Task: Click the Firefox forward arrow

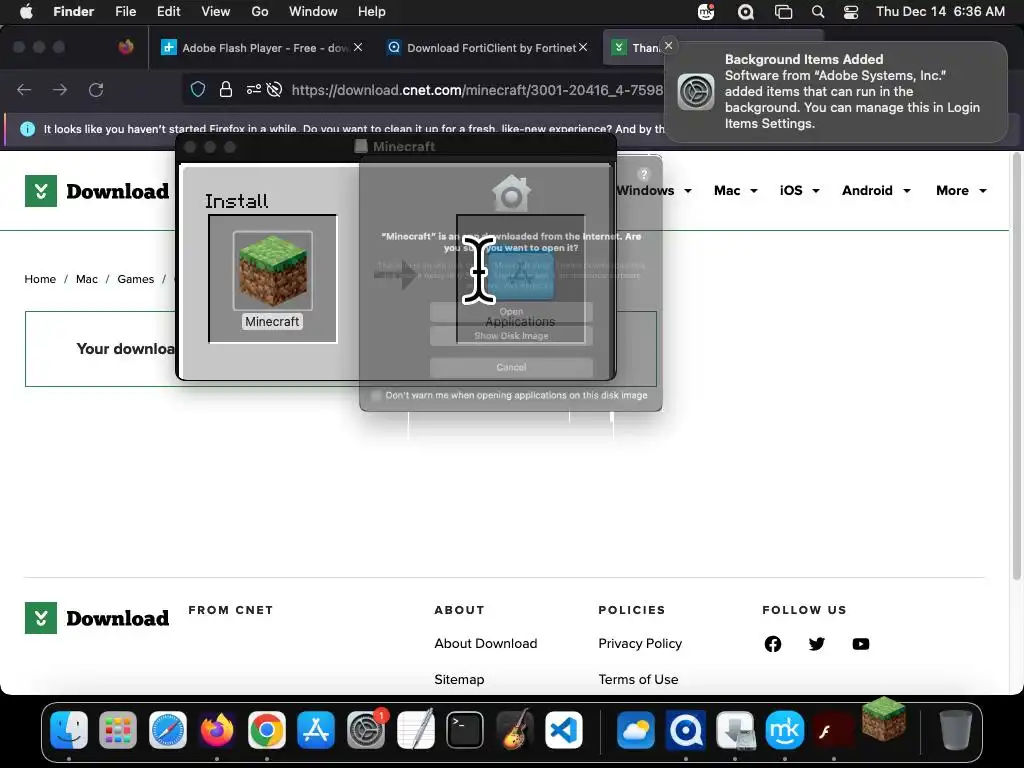Action: (60, 89)
